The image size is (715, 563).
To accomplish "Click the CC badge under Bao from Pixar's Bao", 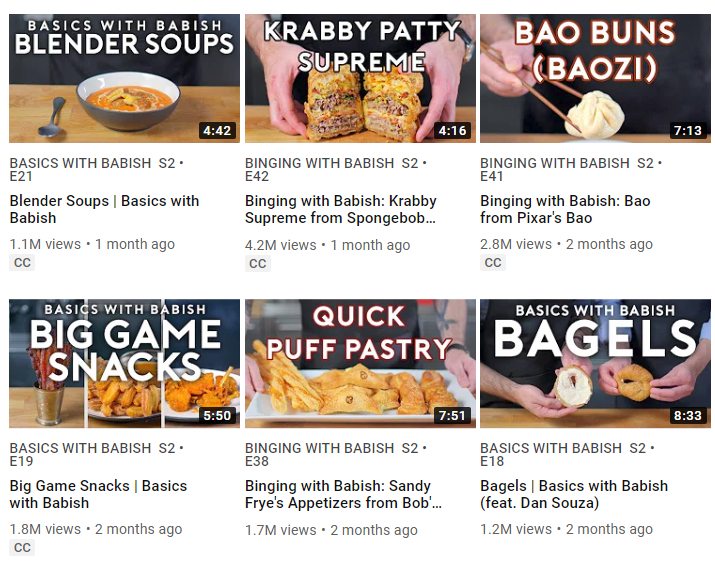I will click(493, 263).
